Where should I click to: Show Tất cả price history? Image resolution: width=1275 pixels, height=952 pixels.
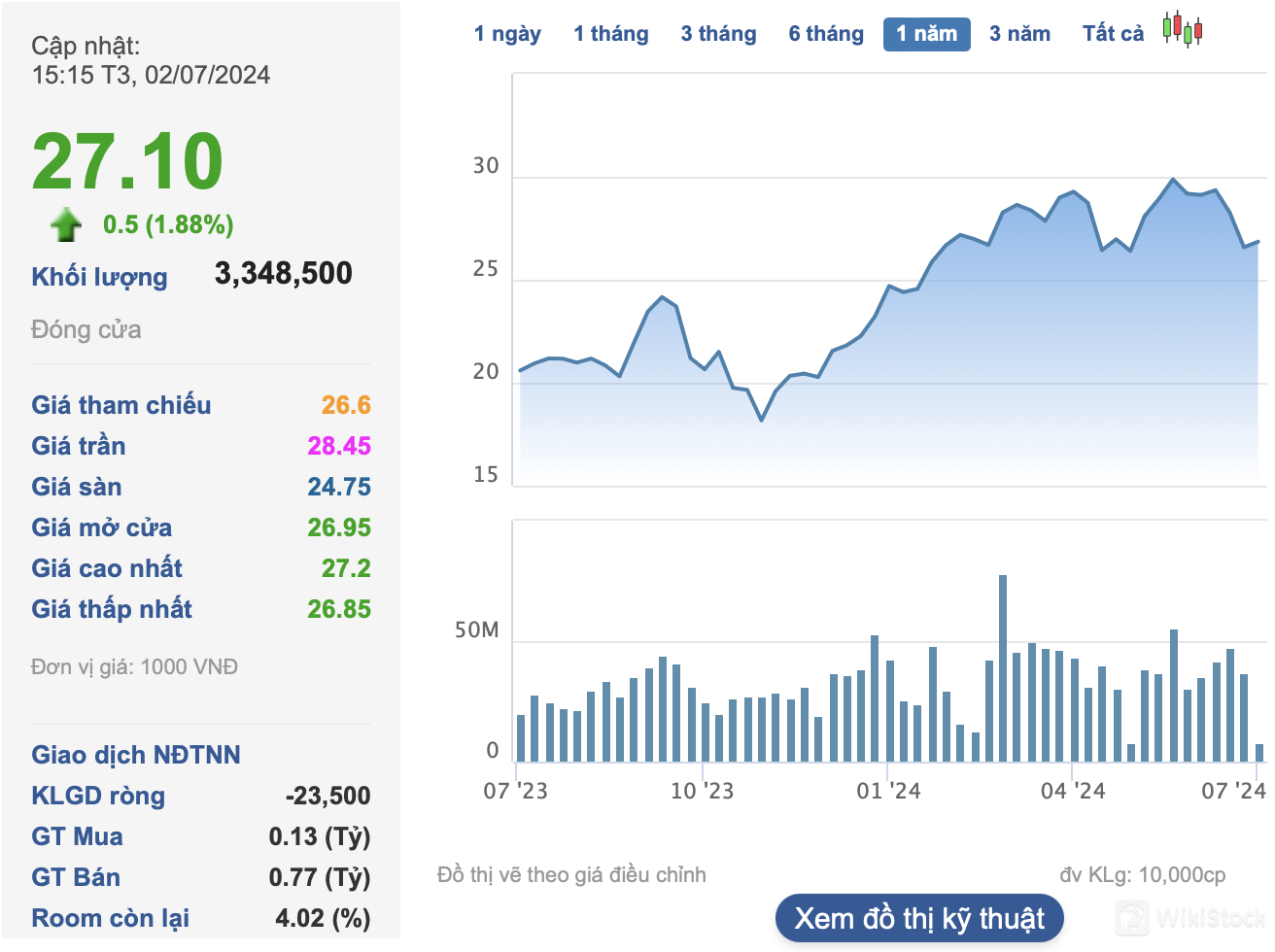click(1113, 34)
